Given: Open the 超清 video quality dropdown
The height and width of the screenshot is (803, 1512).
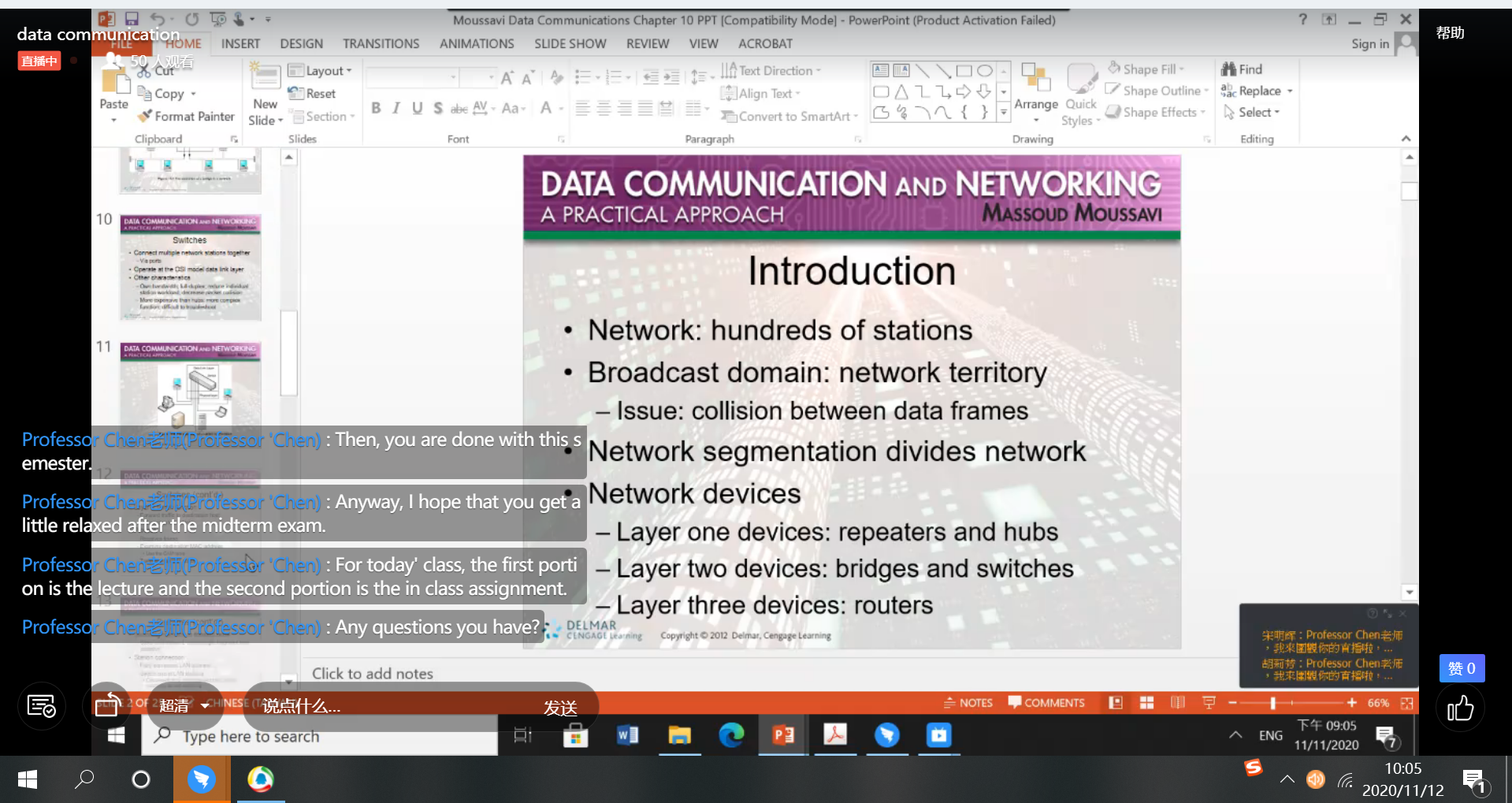Looking at the screenshot, I should [184, 706].
